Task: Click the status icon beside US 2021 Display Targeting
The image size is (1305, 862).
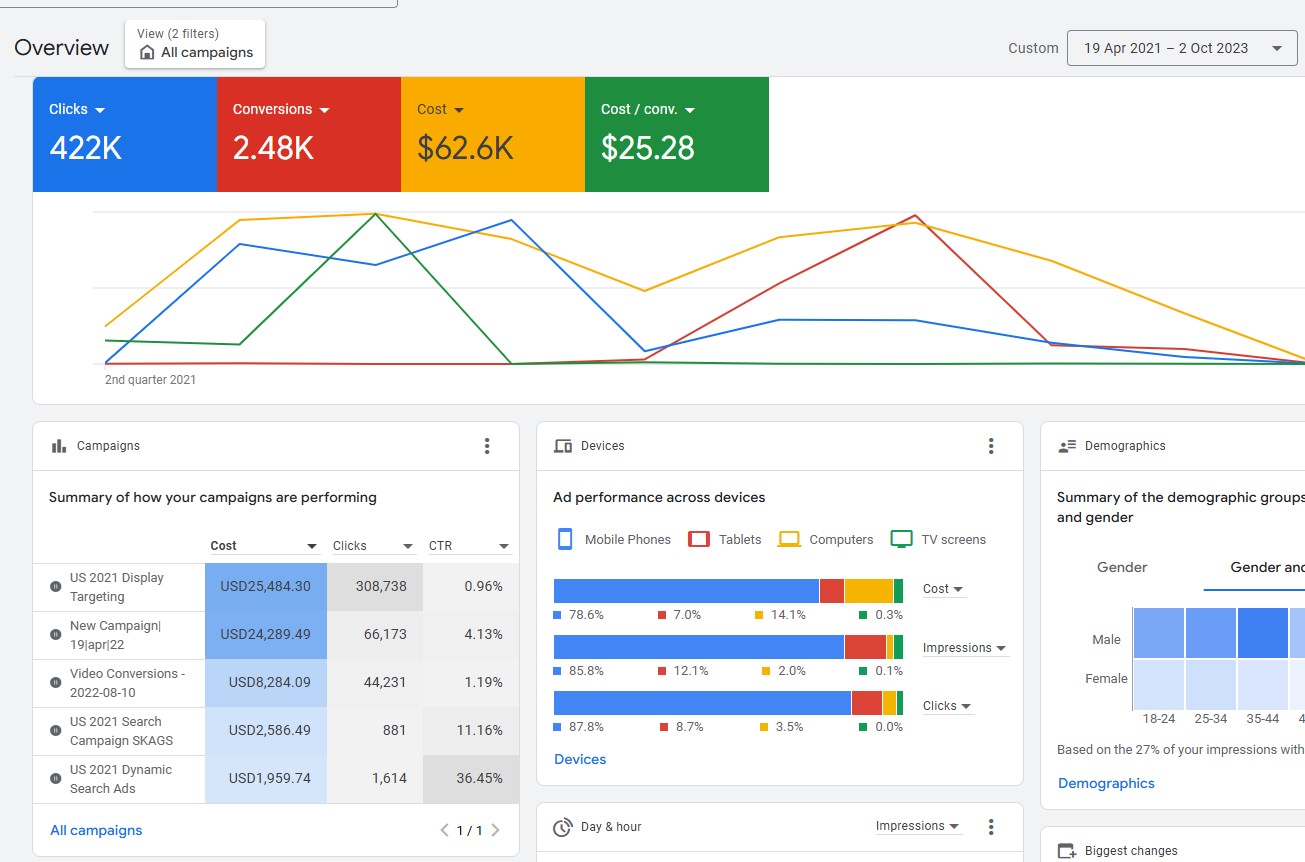Action: pyautogui.click(x=55, y=587)
